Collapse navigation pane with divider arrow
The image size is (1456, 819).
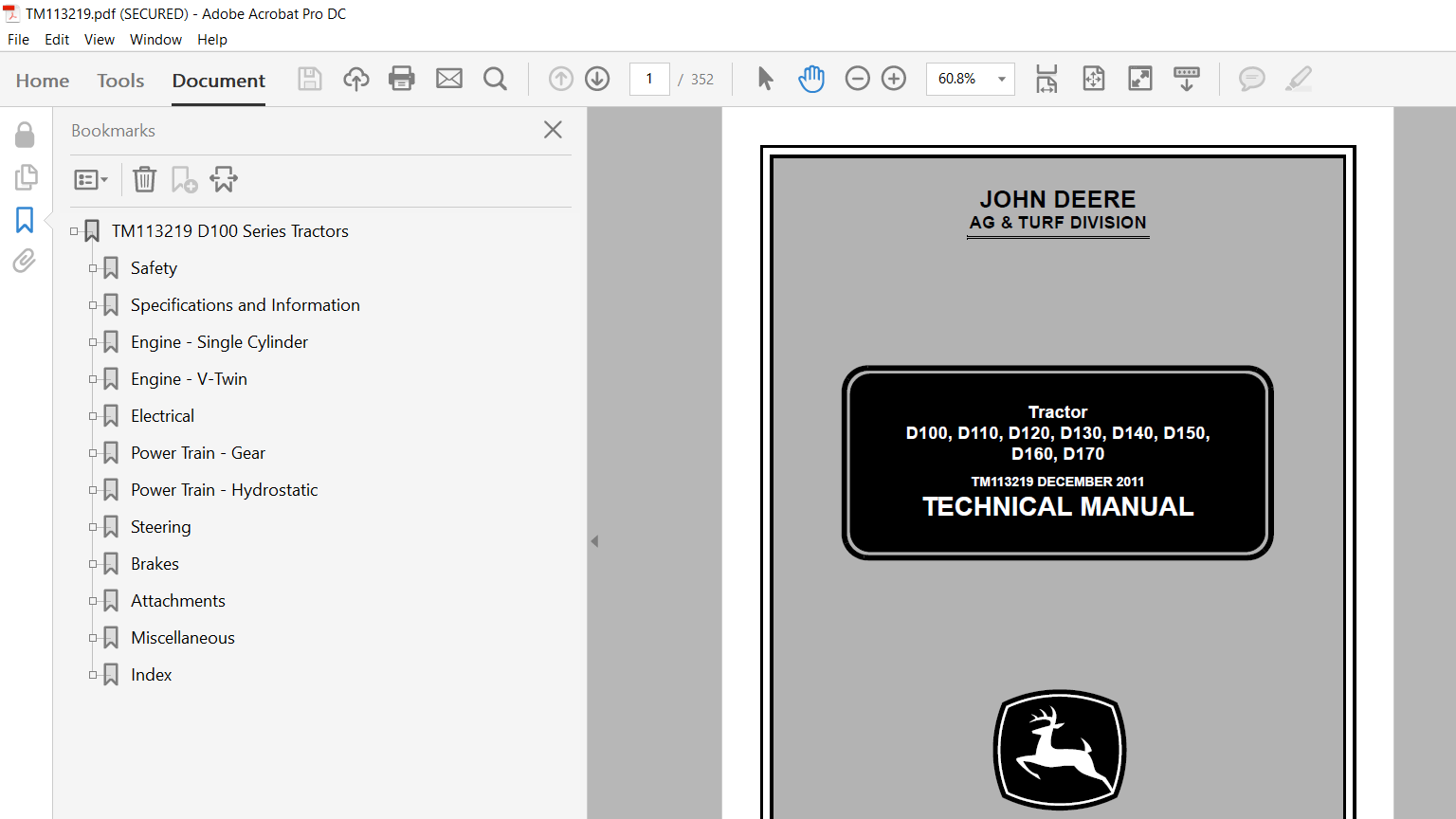pyautogui.click(x=594, y=541)
